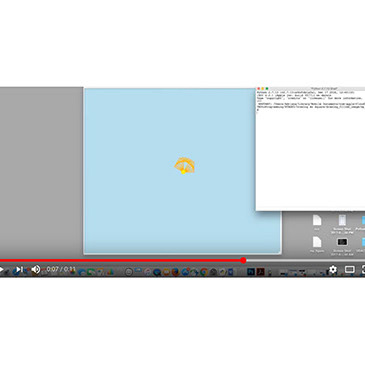Skip to the next video

(19, 269)
